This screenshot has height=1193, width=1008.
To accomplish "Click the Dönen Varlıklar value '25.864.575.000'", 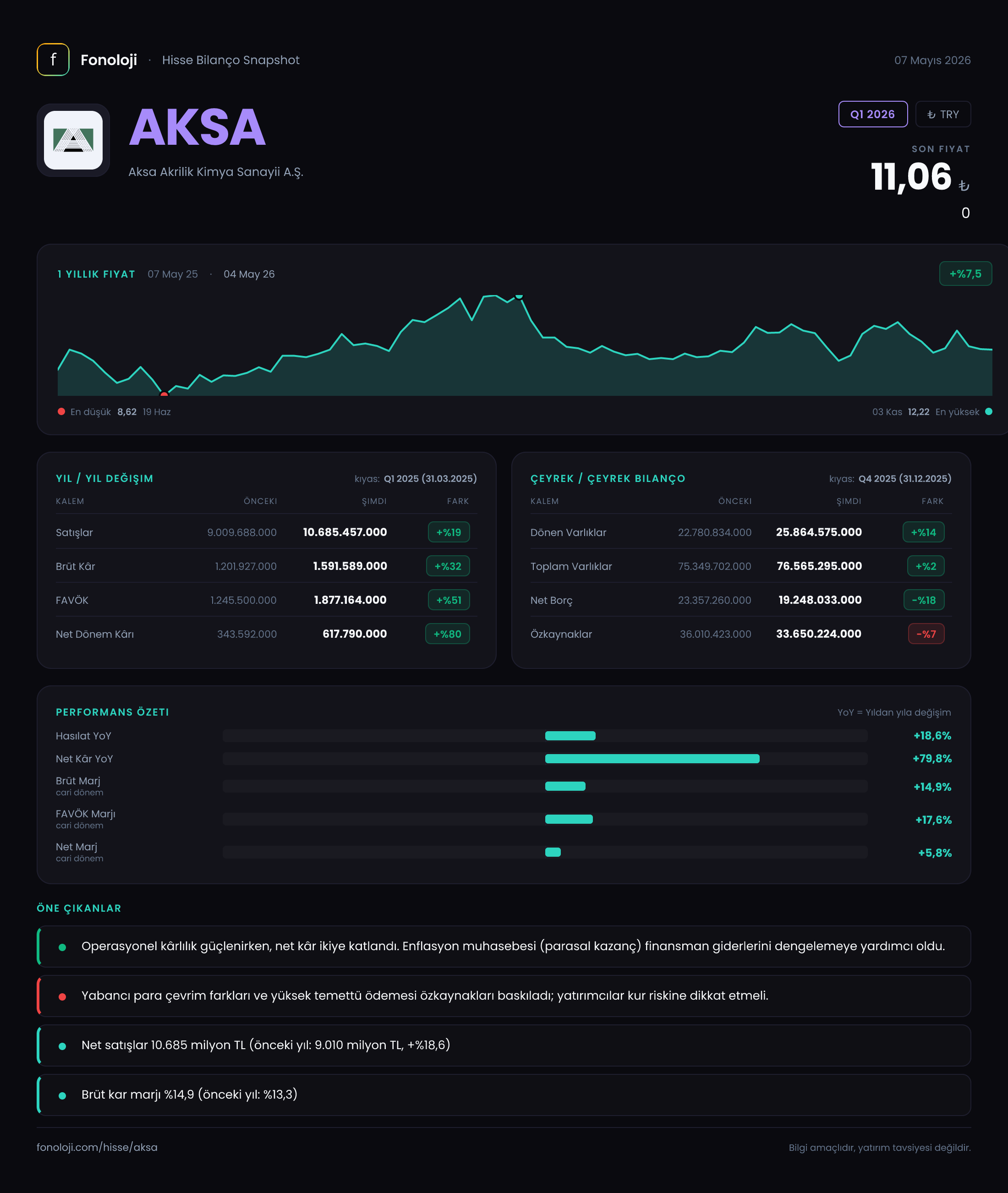I will coord(818,532).
